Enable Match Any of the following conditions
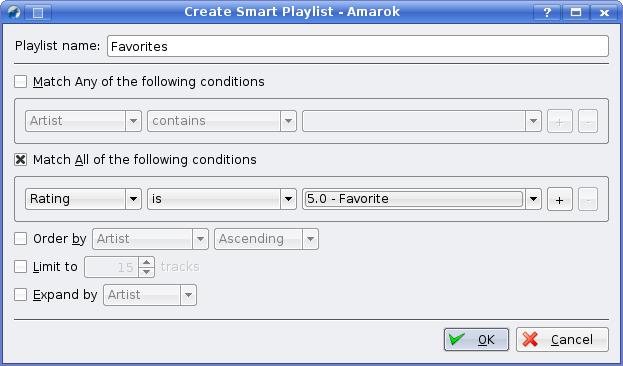This screenshot has height=366, width=623. [20, 81]
